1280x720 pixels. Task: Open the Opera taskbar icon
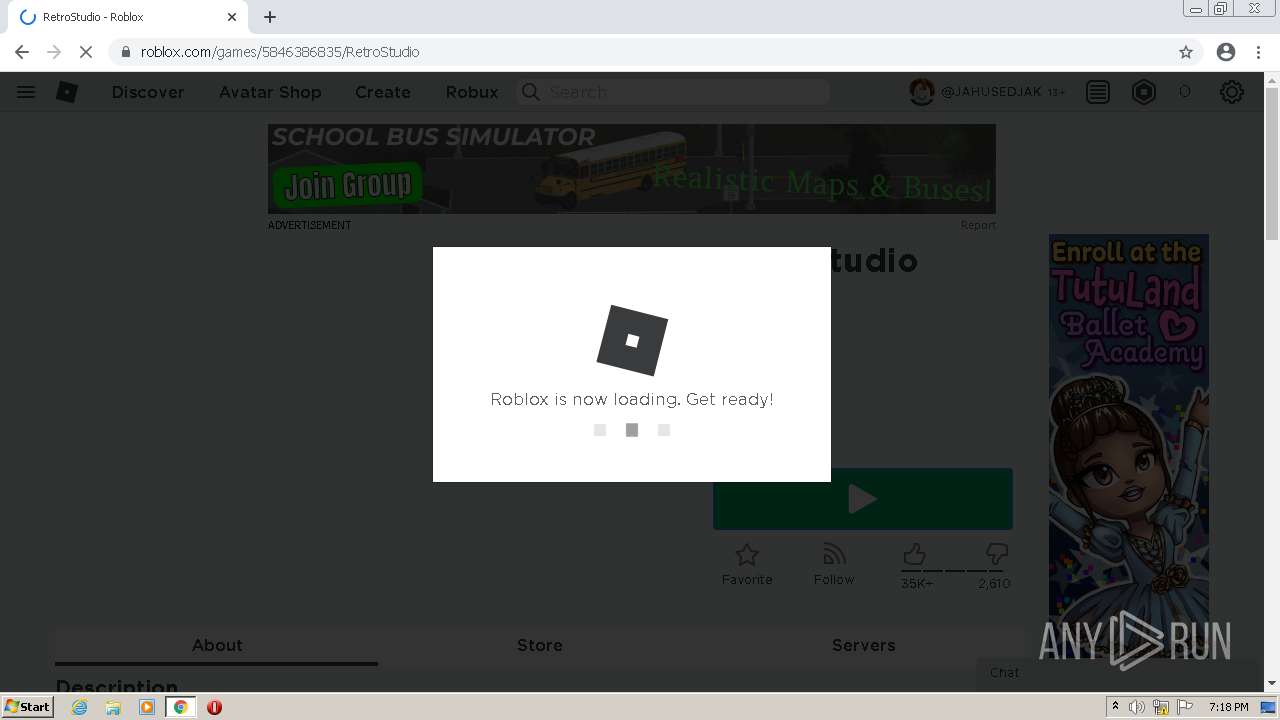(214, 707)
